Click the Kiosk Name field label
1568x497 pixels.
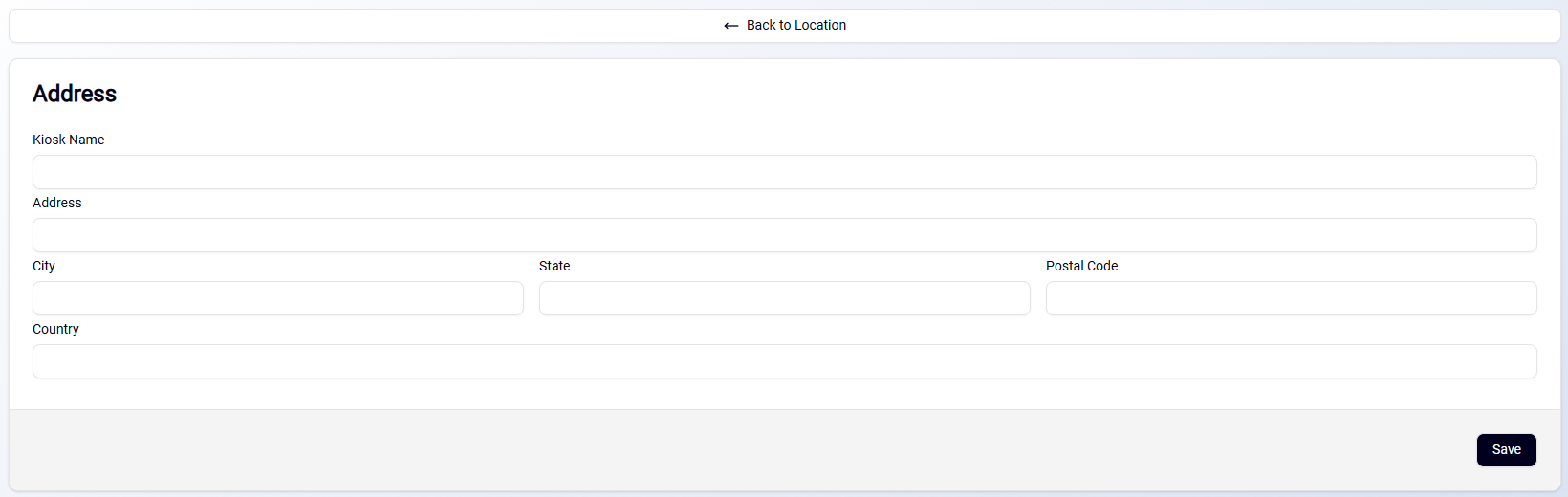click(69, 140)
